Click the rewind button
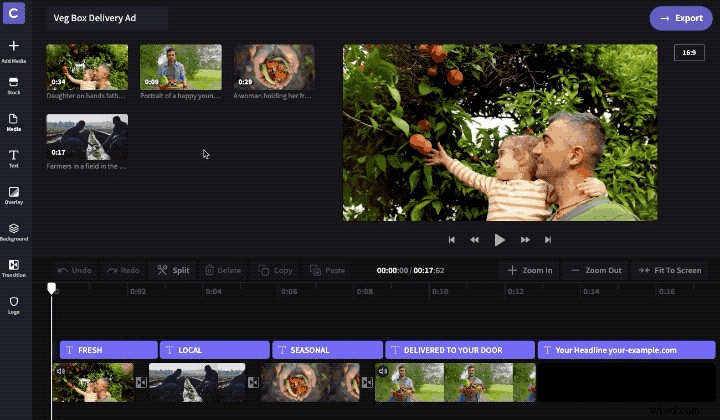Image resolution: width=720 pixels, height=420 pixels. 475,240
